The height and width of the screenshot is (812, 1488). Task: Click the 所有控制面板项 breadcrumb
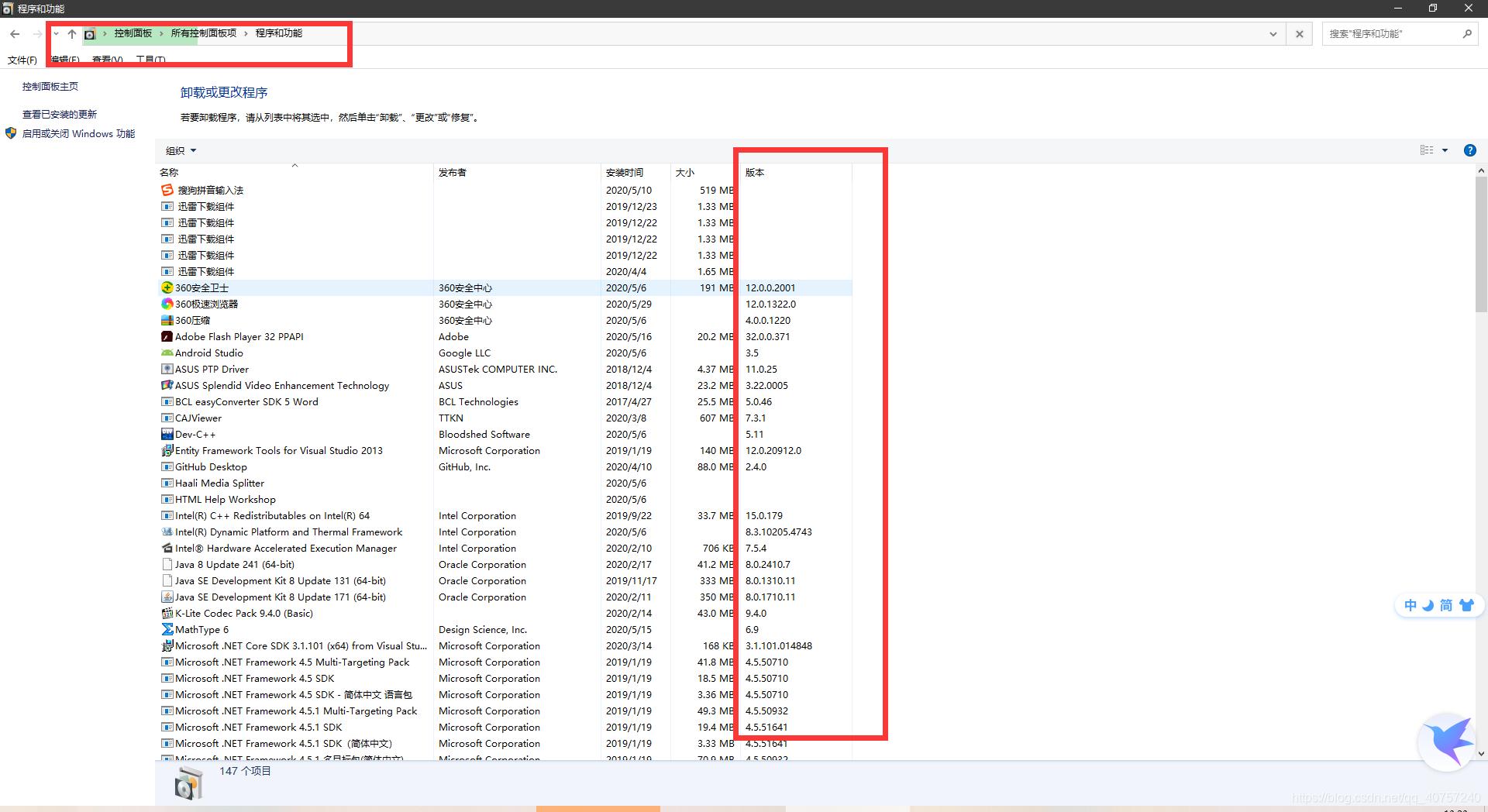[x=203, y=33]
